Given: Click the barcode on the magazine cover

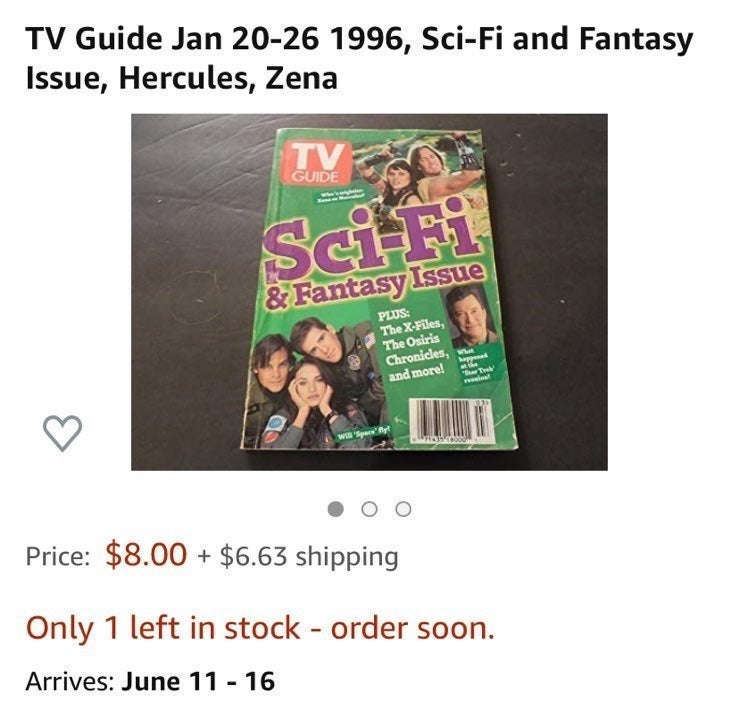Looking at the screenshot, I should point(451,420).
